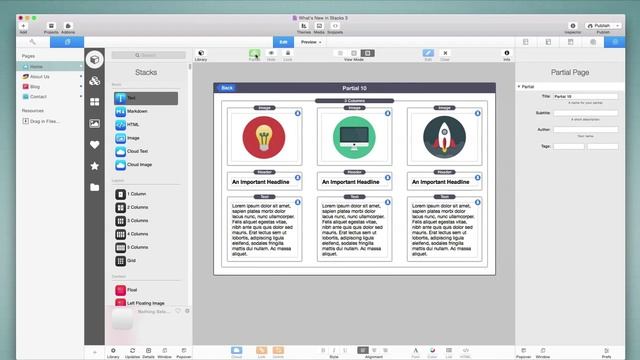Open the folder library category

95,187
